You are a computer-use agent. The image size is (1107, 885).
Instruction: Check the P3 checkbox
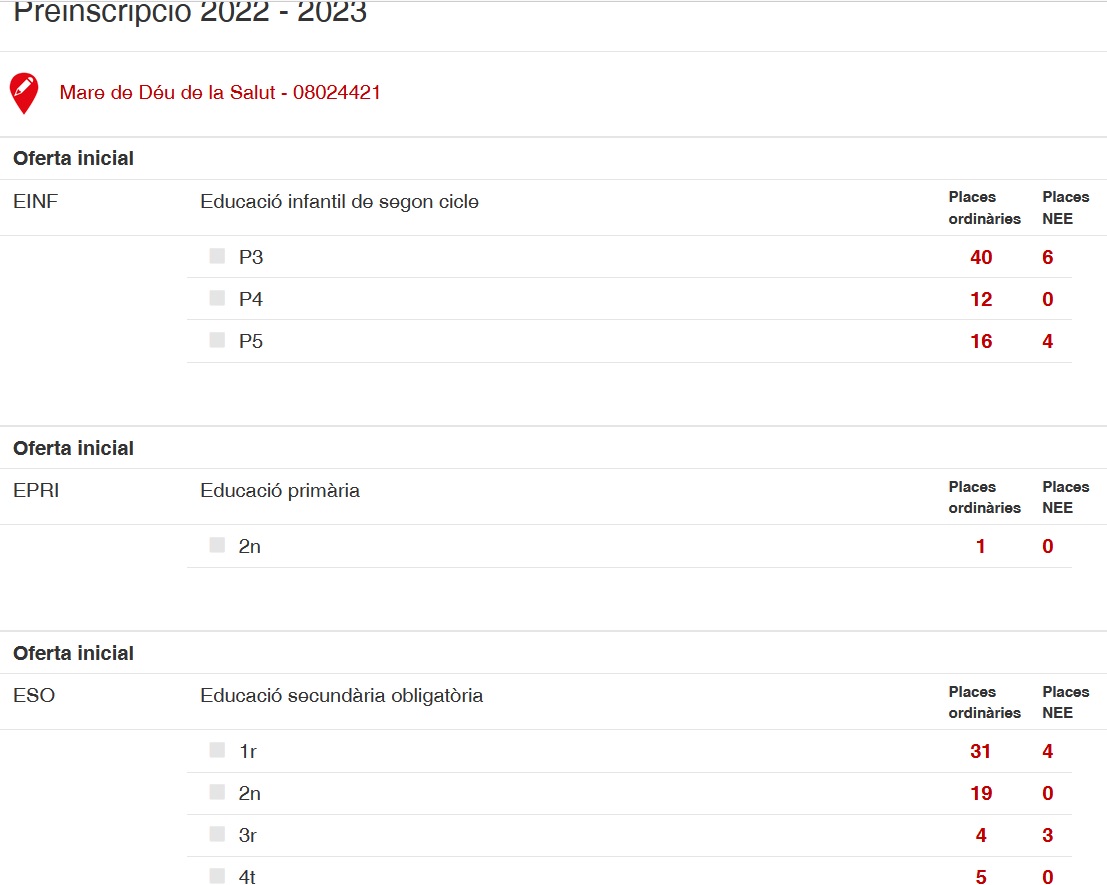(217, 256)
